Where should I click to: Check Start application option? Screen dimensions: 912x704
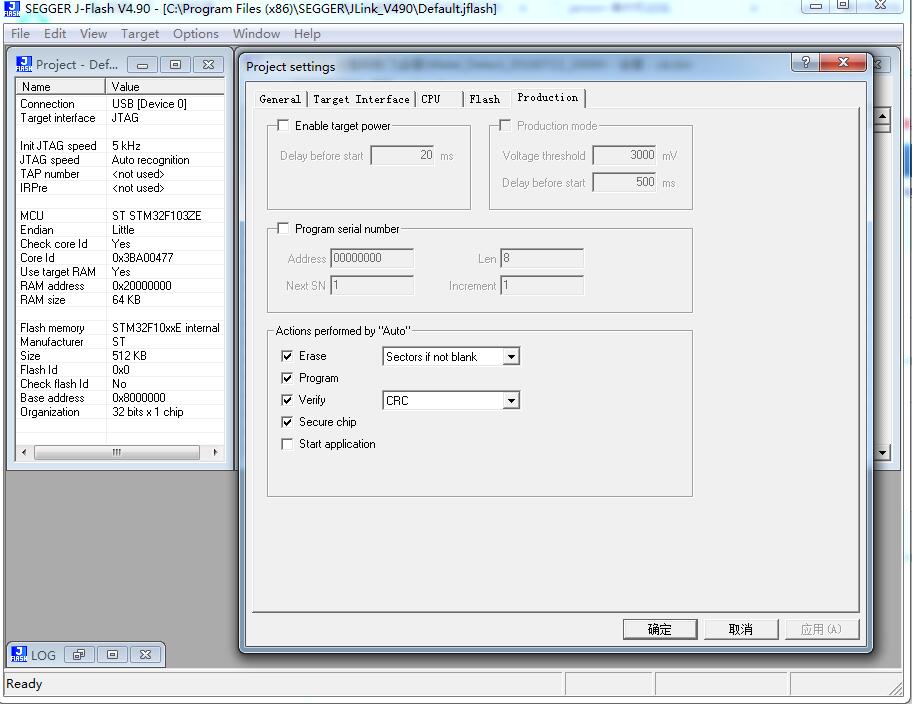[287, 444]
